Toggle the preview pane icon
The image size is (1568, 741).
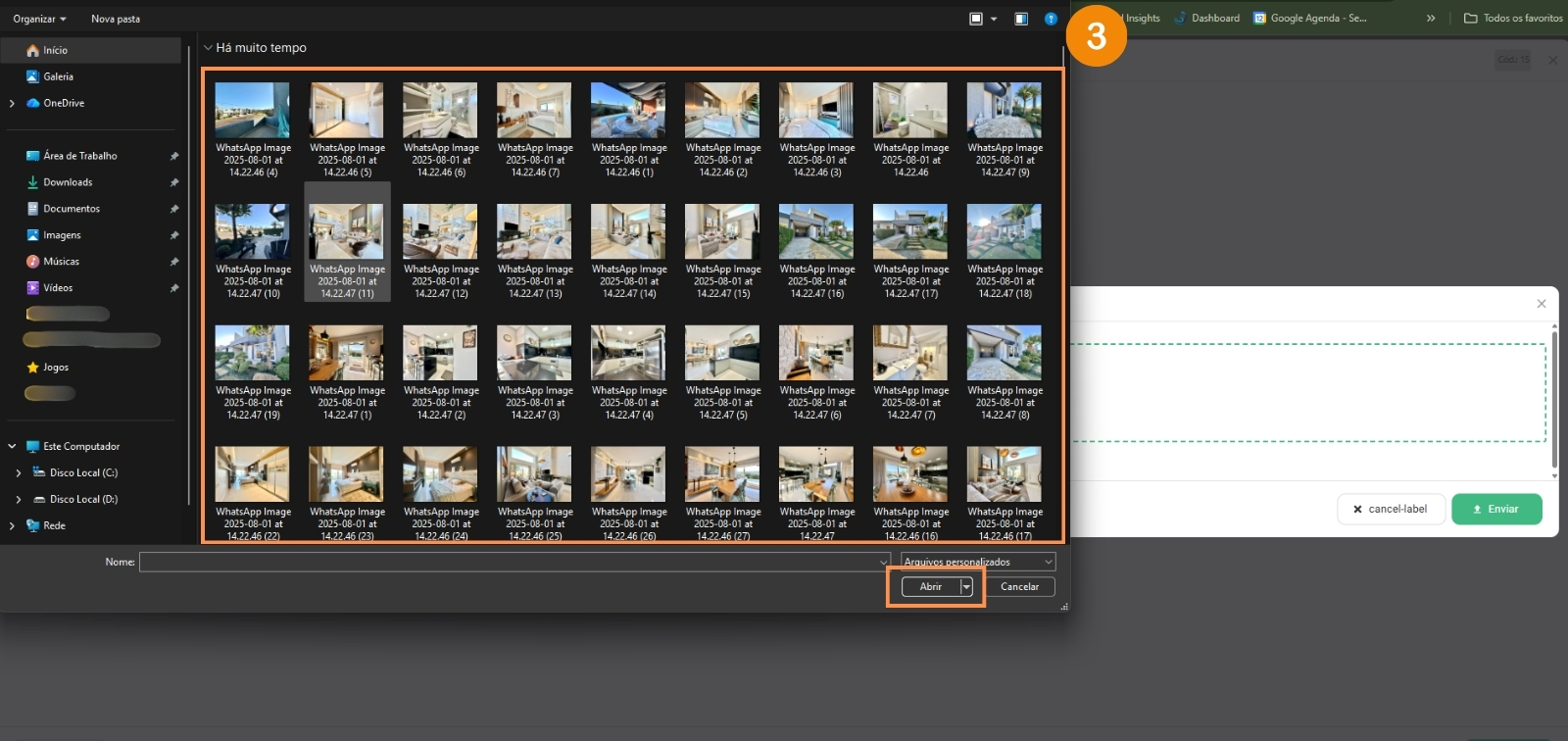coord(1021,19)
